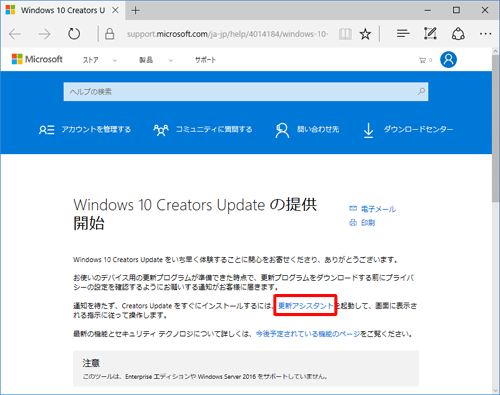Add page to favorites star
Viewport: 500px width, 395px height.
[365, 34]
